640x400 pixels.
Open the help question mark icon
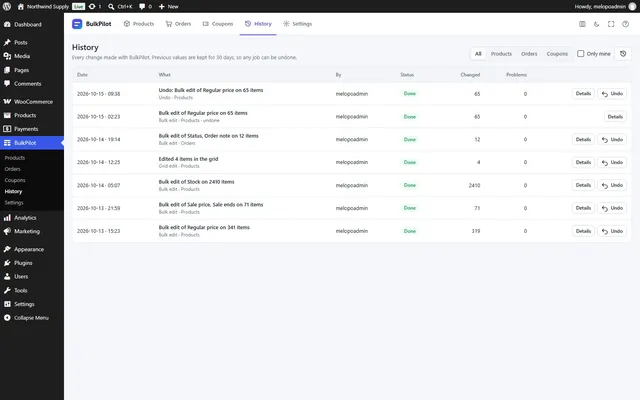[625, 24]
